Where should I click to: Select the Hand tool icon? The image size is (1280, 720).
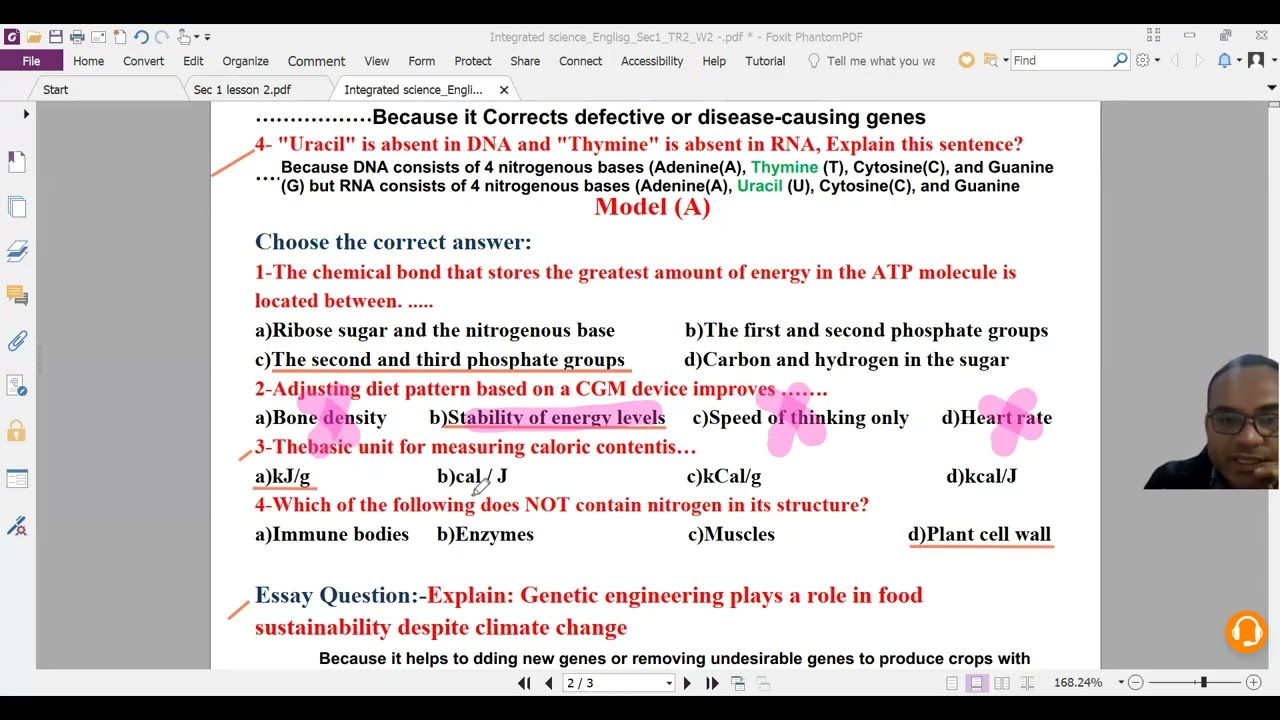click(184, 37)
